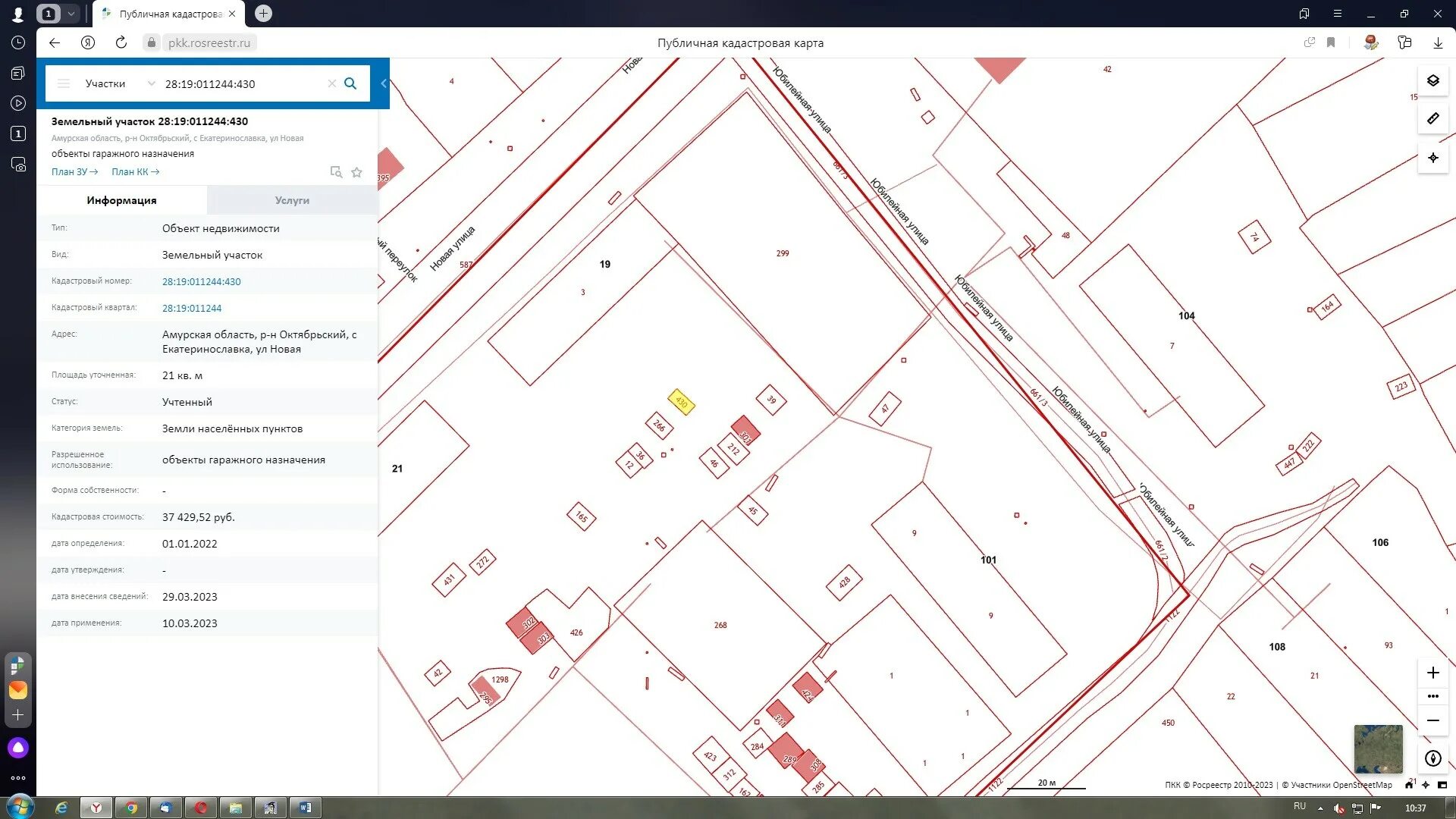The height and width of the screenshot is (819, 1456).
Task: Open the screenshot tool sidebar icon
Action: (18, 164)
